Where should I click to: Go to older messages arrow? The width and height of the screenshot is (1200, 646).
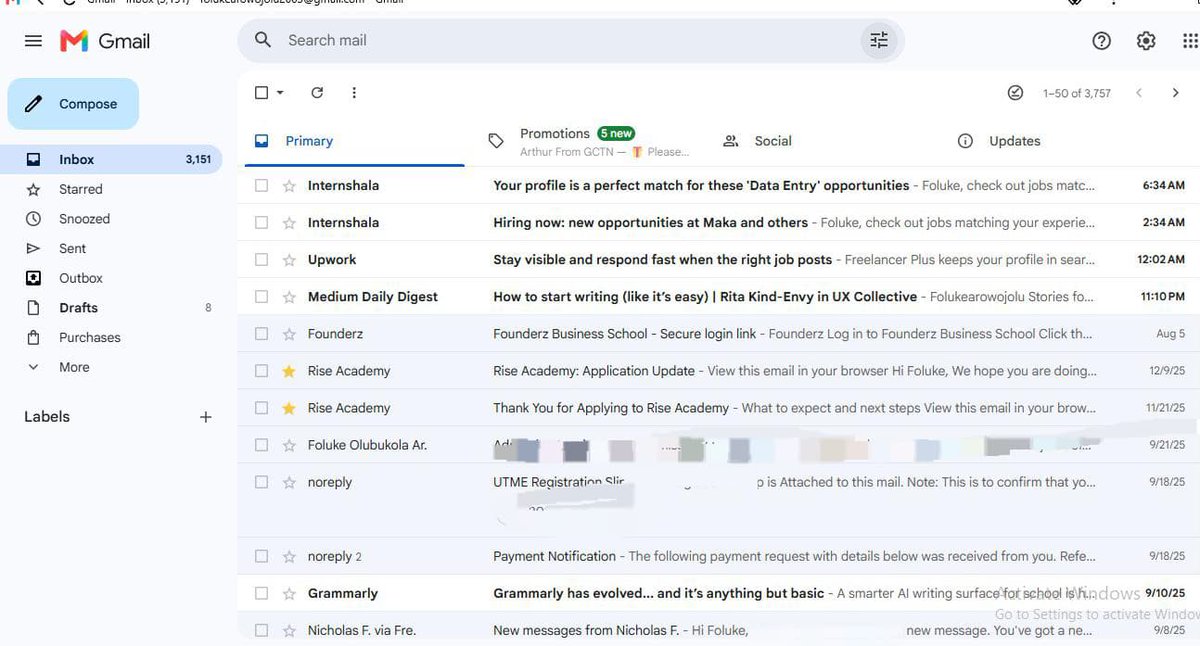(1175, 93)
